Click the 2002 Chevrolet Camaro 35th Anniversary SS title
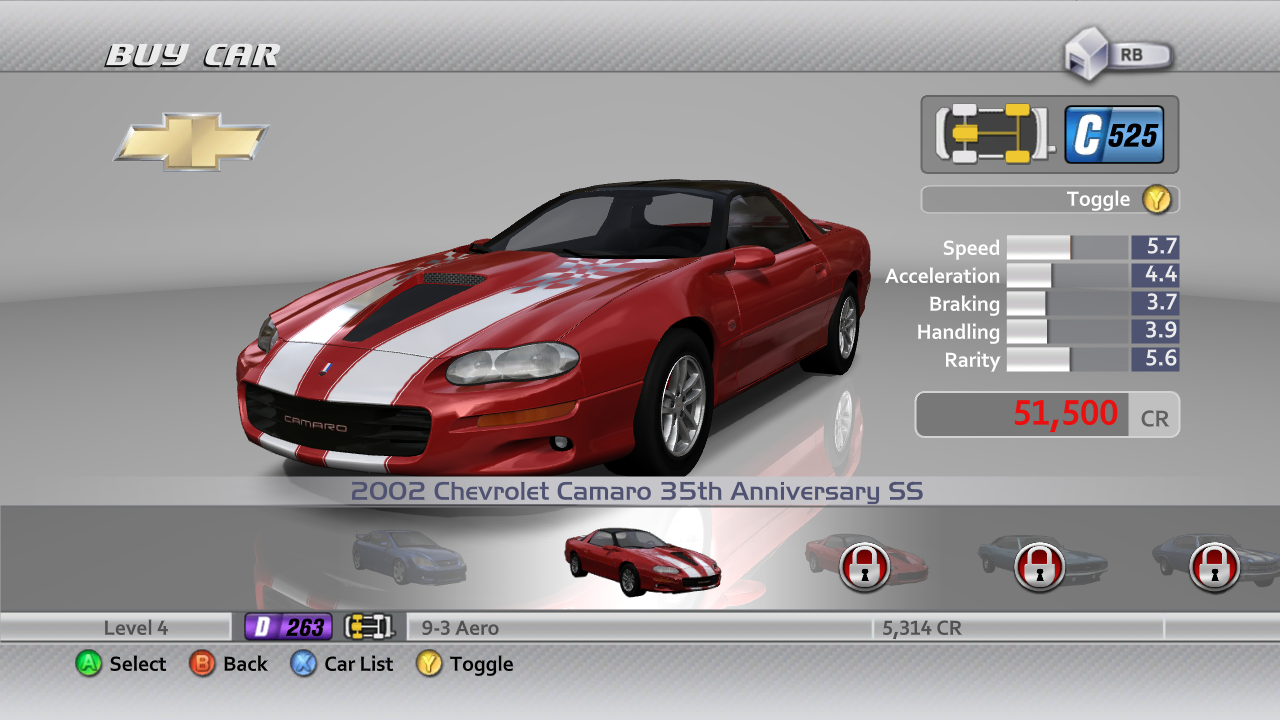The image size is (1280, 720). [637, 491]
